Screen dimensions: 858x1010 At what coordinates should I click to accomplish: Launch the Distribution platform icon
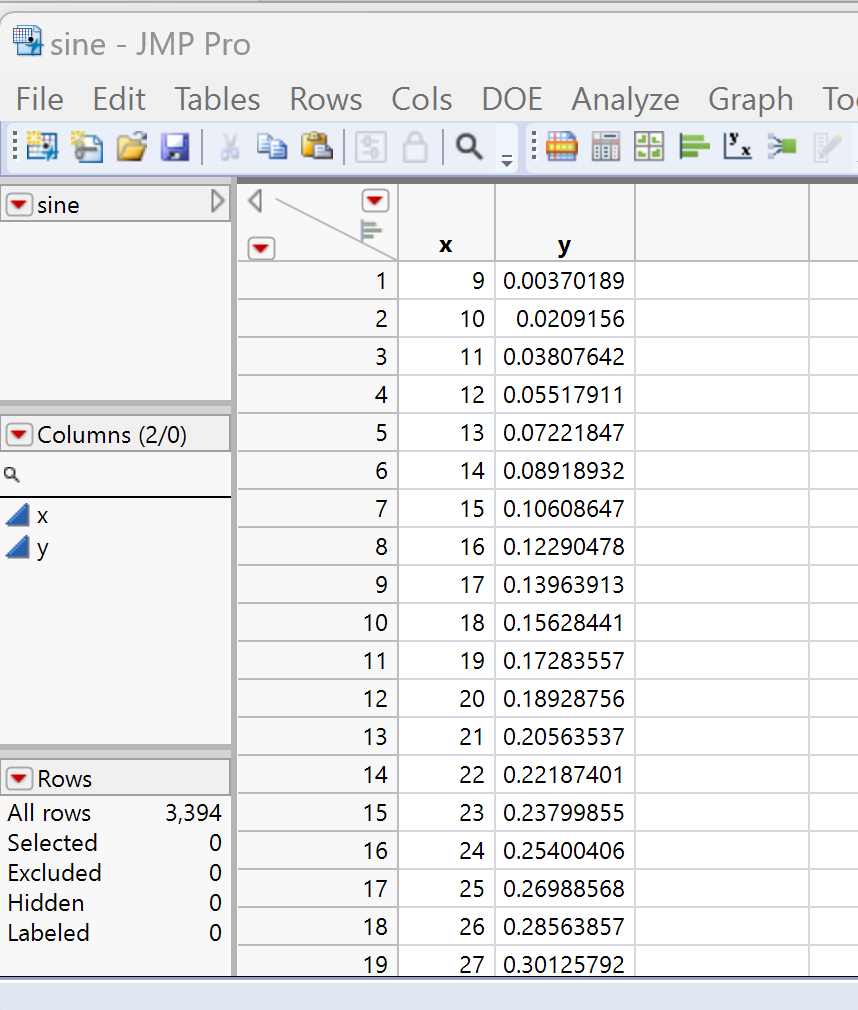(694, 146)
